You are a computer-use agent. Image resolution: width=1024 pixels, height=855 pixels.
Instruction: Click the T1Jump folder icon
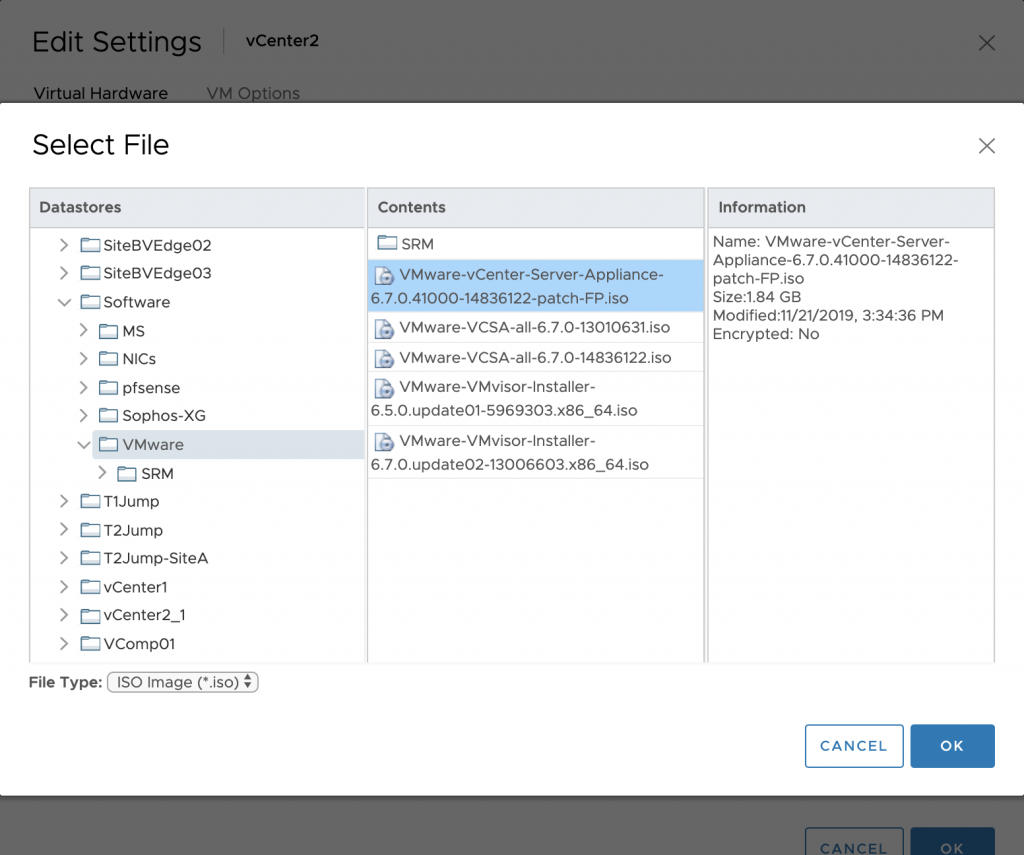tap(90, 501)
